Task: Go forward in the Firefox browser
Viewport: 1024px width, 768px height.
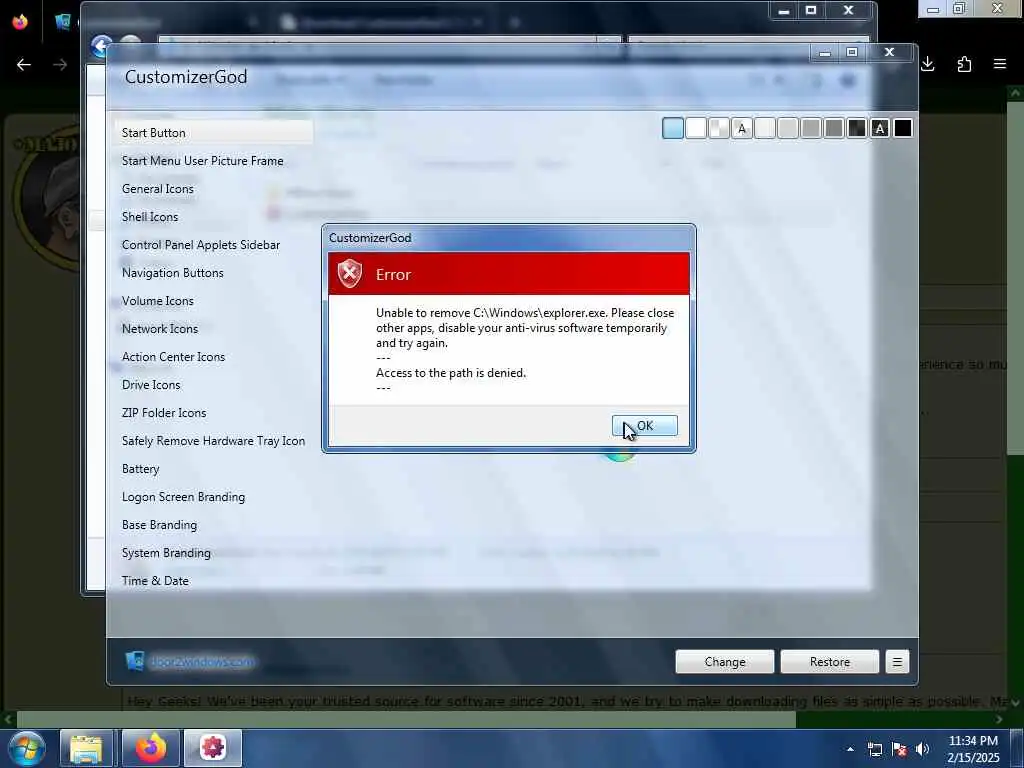Action: coord(60,64)
